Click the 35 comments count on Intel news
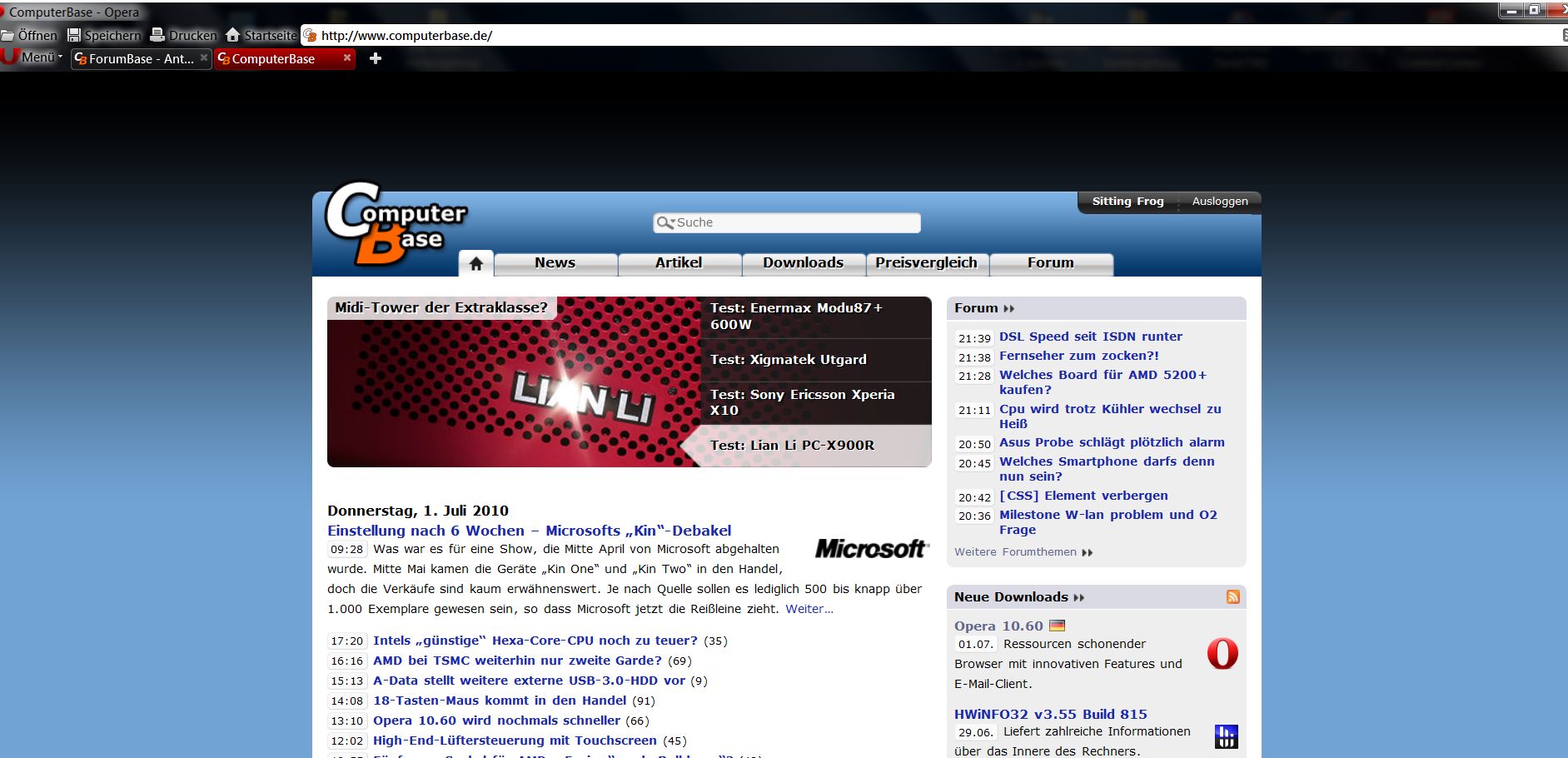1568x758 pixels. coord(715,641)
